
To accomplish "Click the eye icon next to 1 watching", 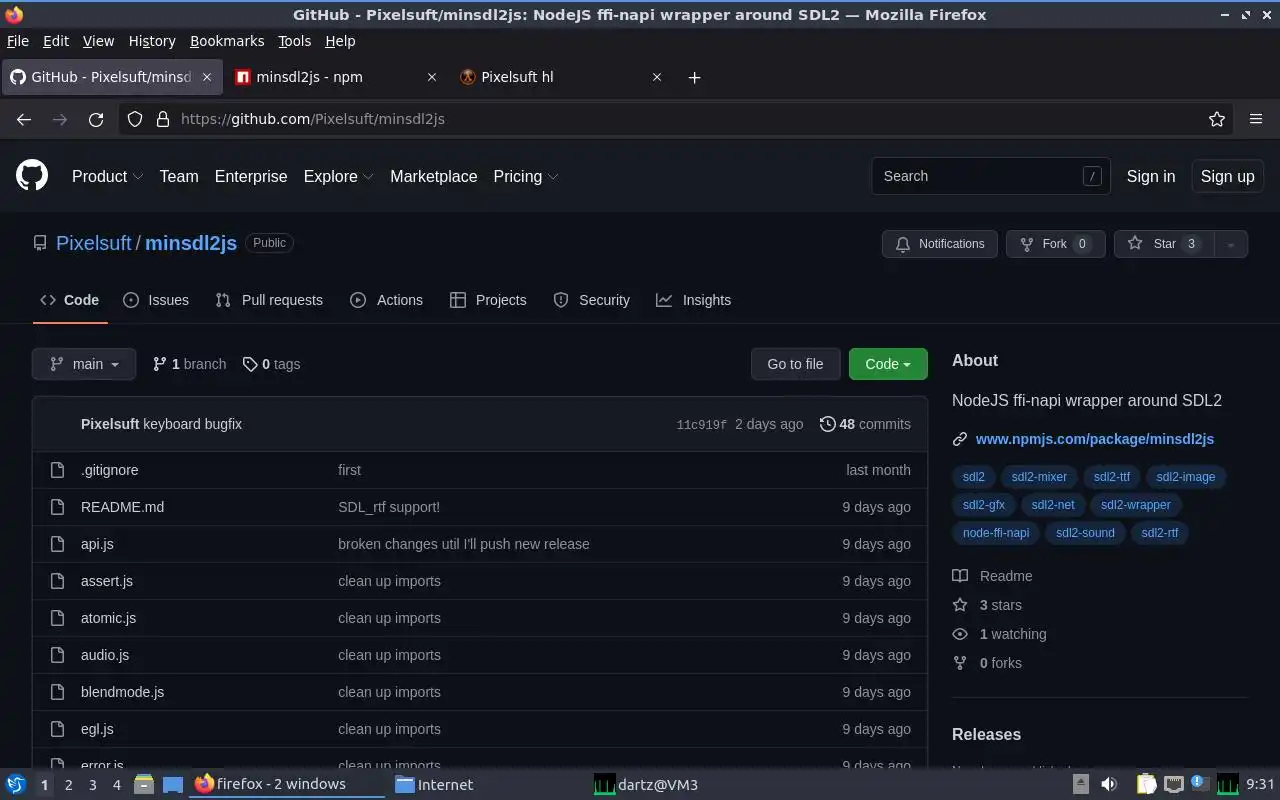I will tap(960, 634).
